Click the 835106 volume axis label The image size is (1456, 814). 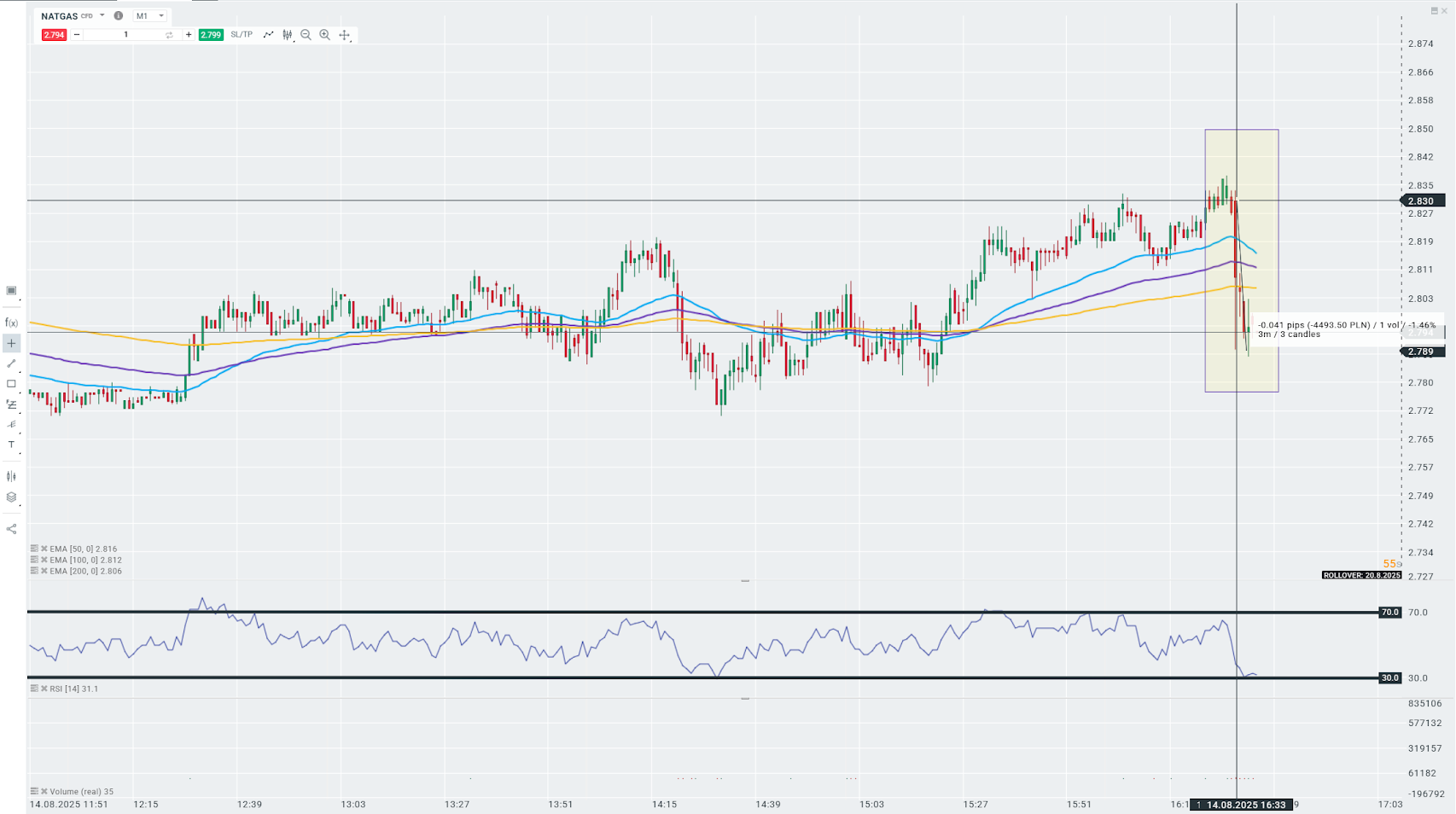click(x=1425, y=704)
